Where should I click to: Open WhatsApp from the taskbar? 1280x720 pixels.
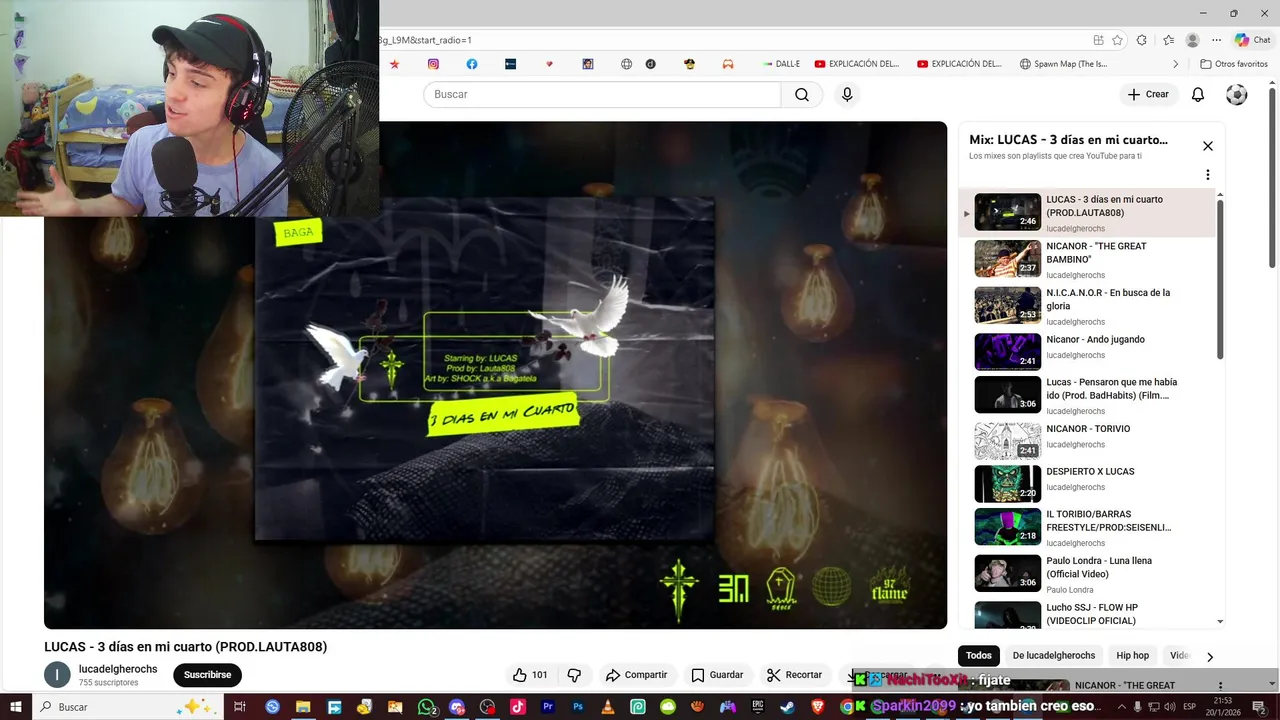click(x=427, y=707)
